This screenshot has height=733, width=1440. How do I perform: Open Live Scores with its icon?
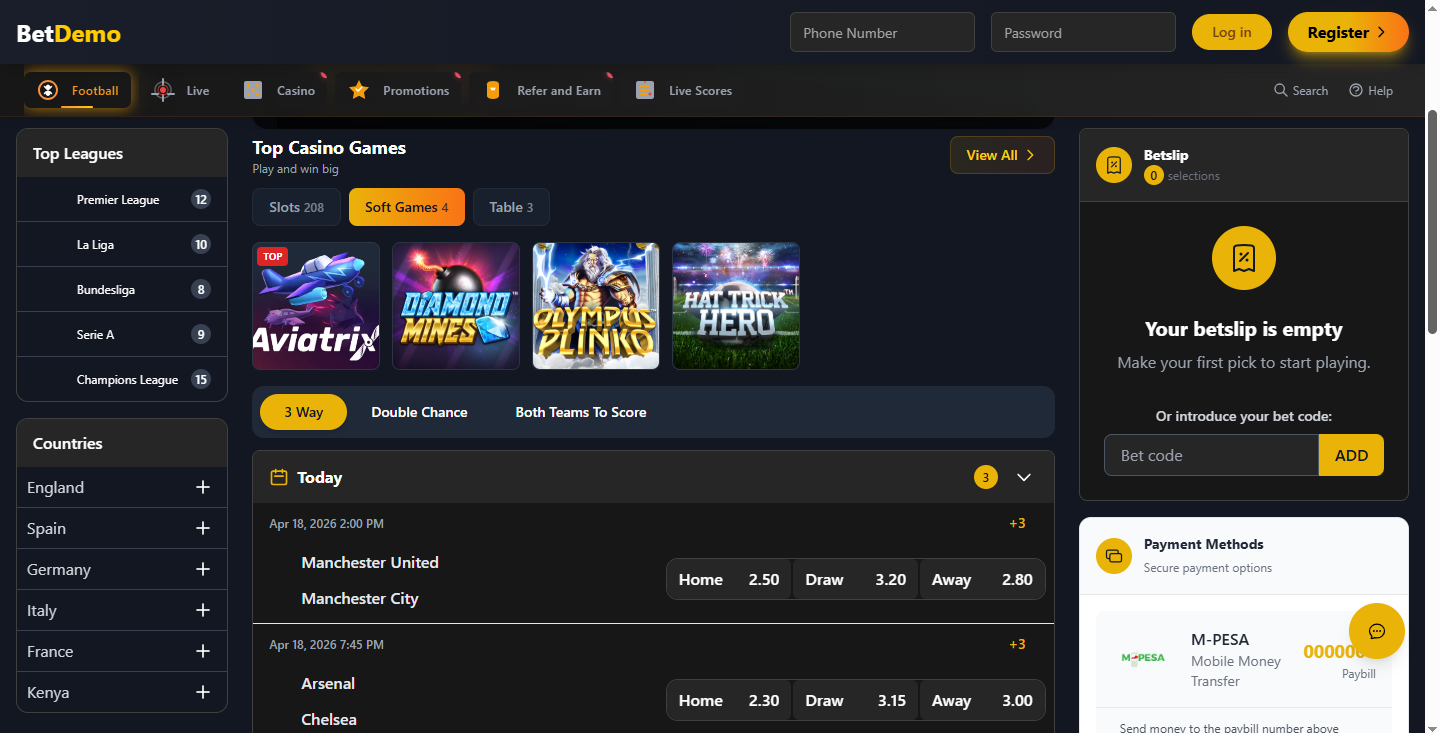pyautogui.click(x=645, y=89)
